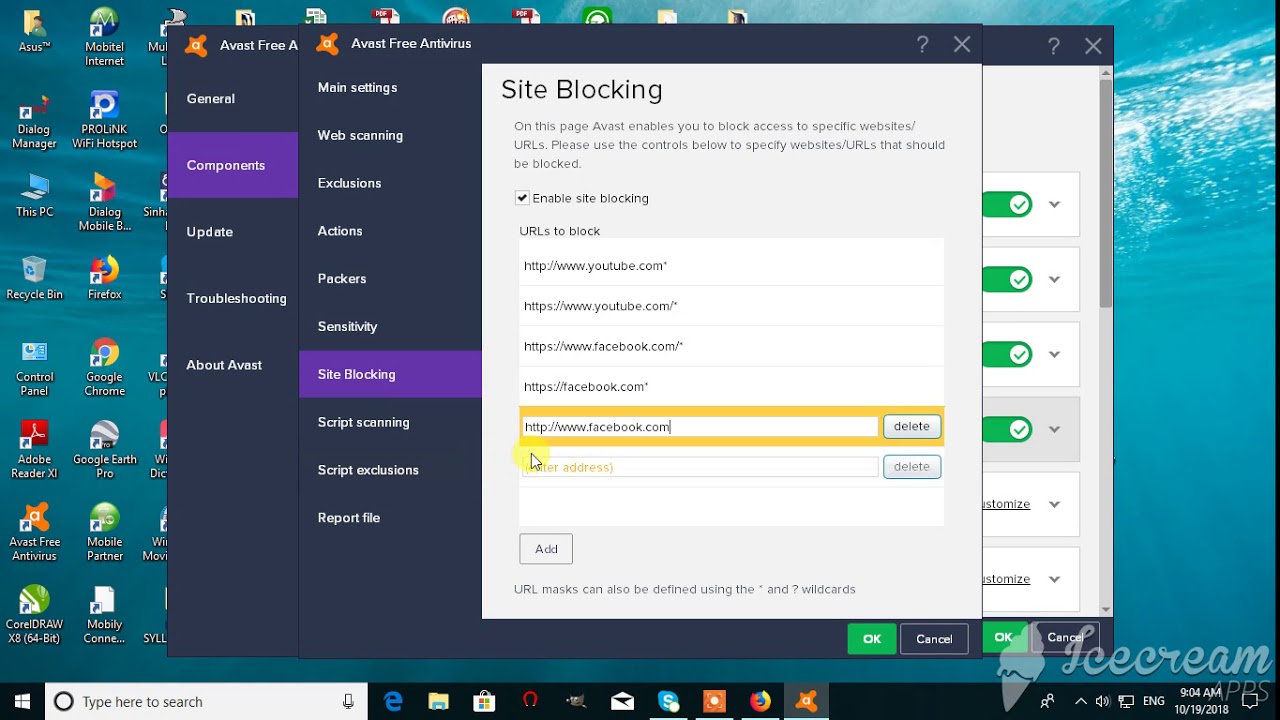Turn off the green toggle in the gray highlighted row
Viewport: 1280px width, 720px height.
pos(1007,429)
